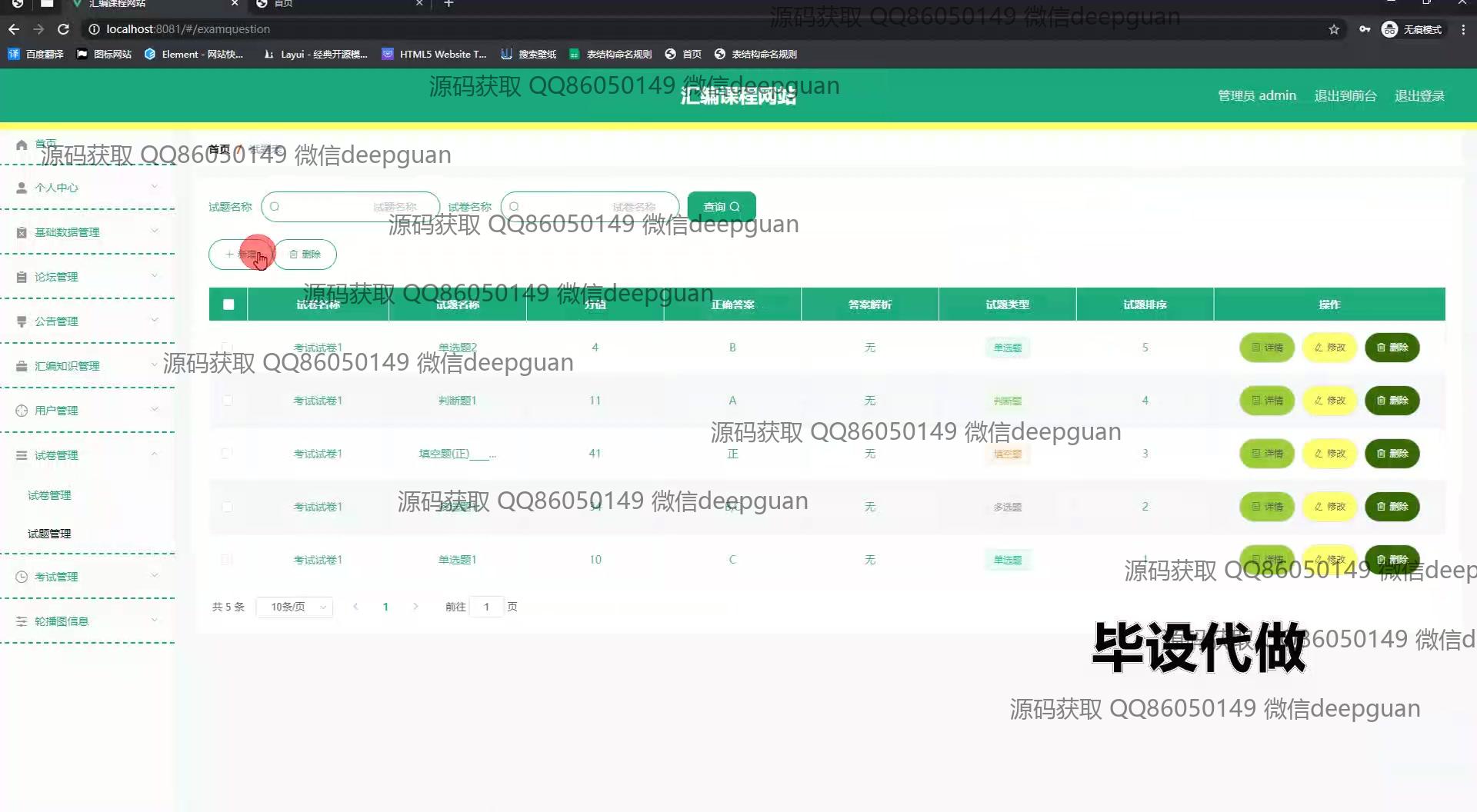Open 试卷管理 submenu item
Screen dimensions: 1477x812
(49, 495)
